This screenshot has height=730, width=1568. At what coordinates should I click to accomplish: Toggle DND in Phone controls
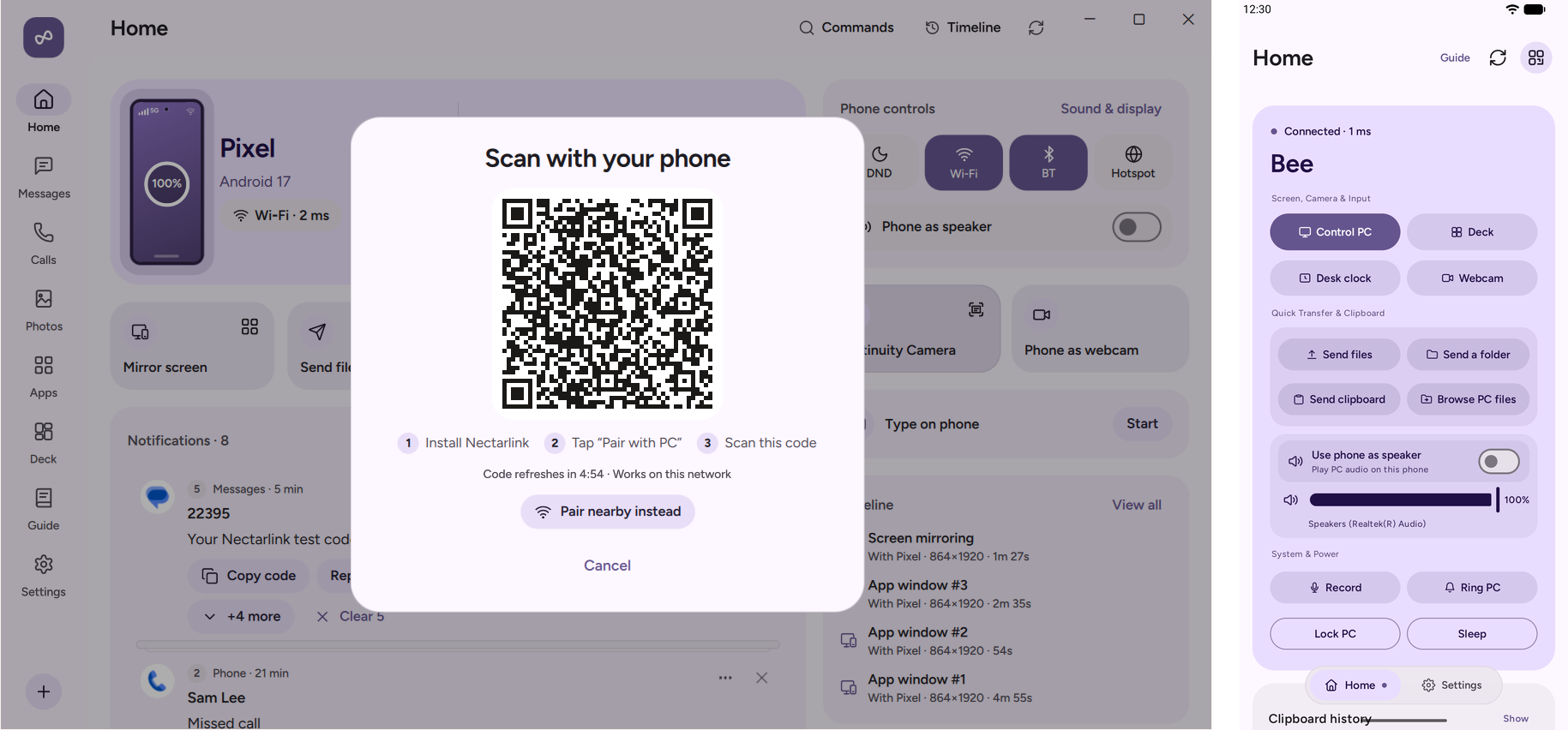[879, 162]
